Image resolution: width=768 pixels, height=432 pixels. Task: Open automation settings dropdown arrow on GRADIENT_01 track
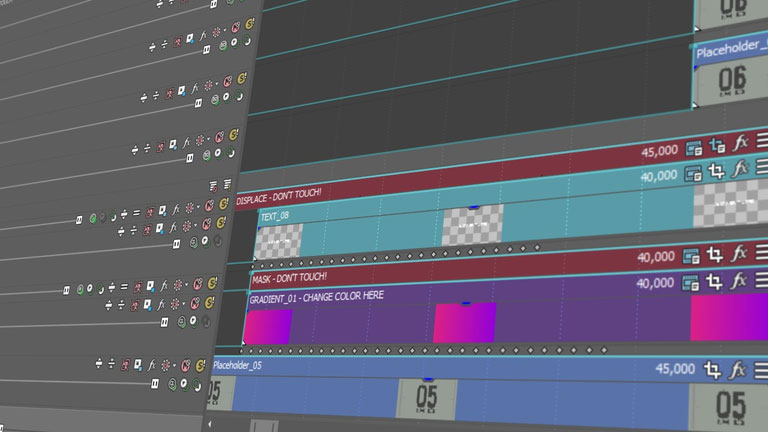(184, 304)
